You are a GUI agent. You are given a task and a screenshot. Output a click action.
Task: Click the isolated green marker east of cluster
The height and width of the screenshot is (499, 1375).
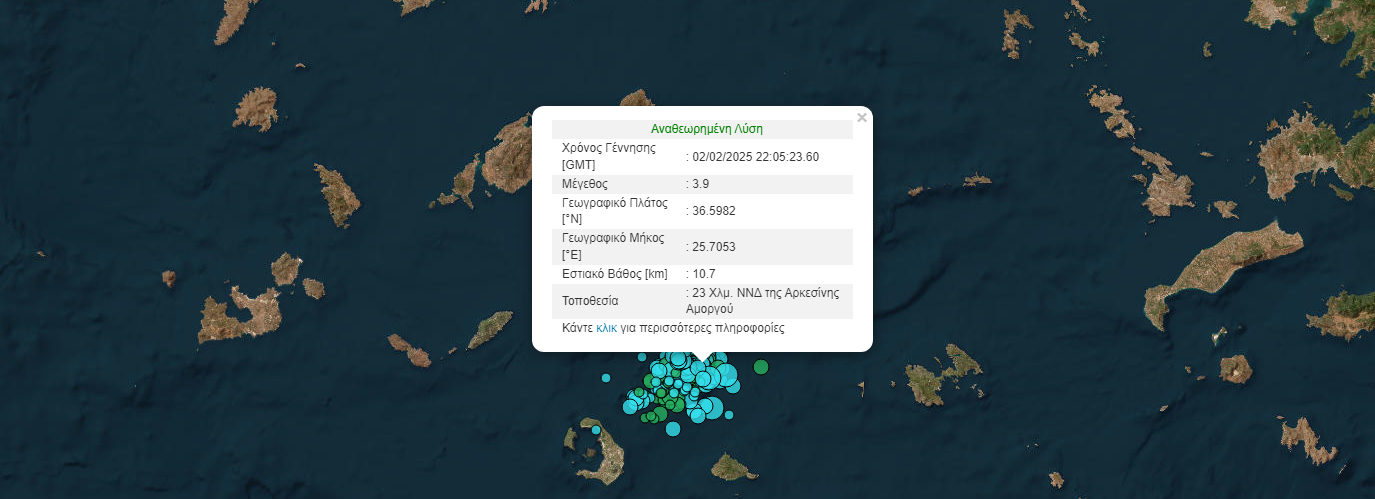(761, 367)
